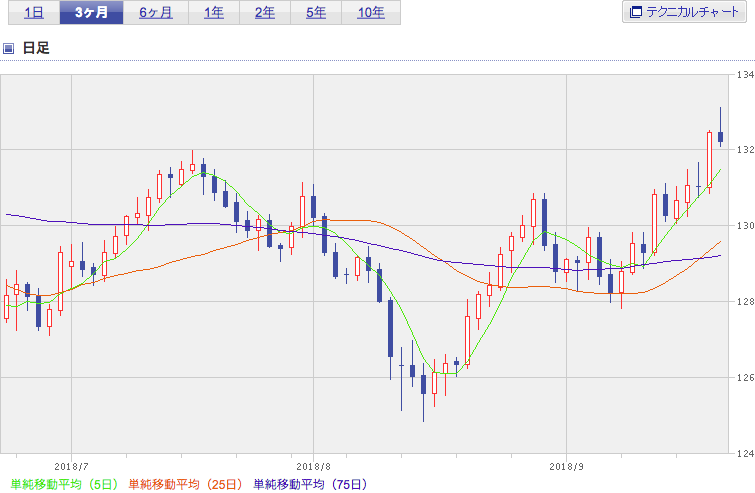Click the 単純移動平均（5日） legend label
The height and width of the screenshot is (493, 755).
pos(64,484)
